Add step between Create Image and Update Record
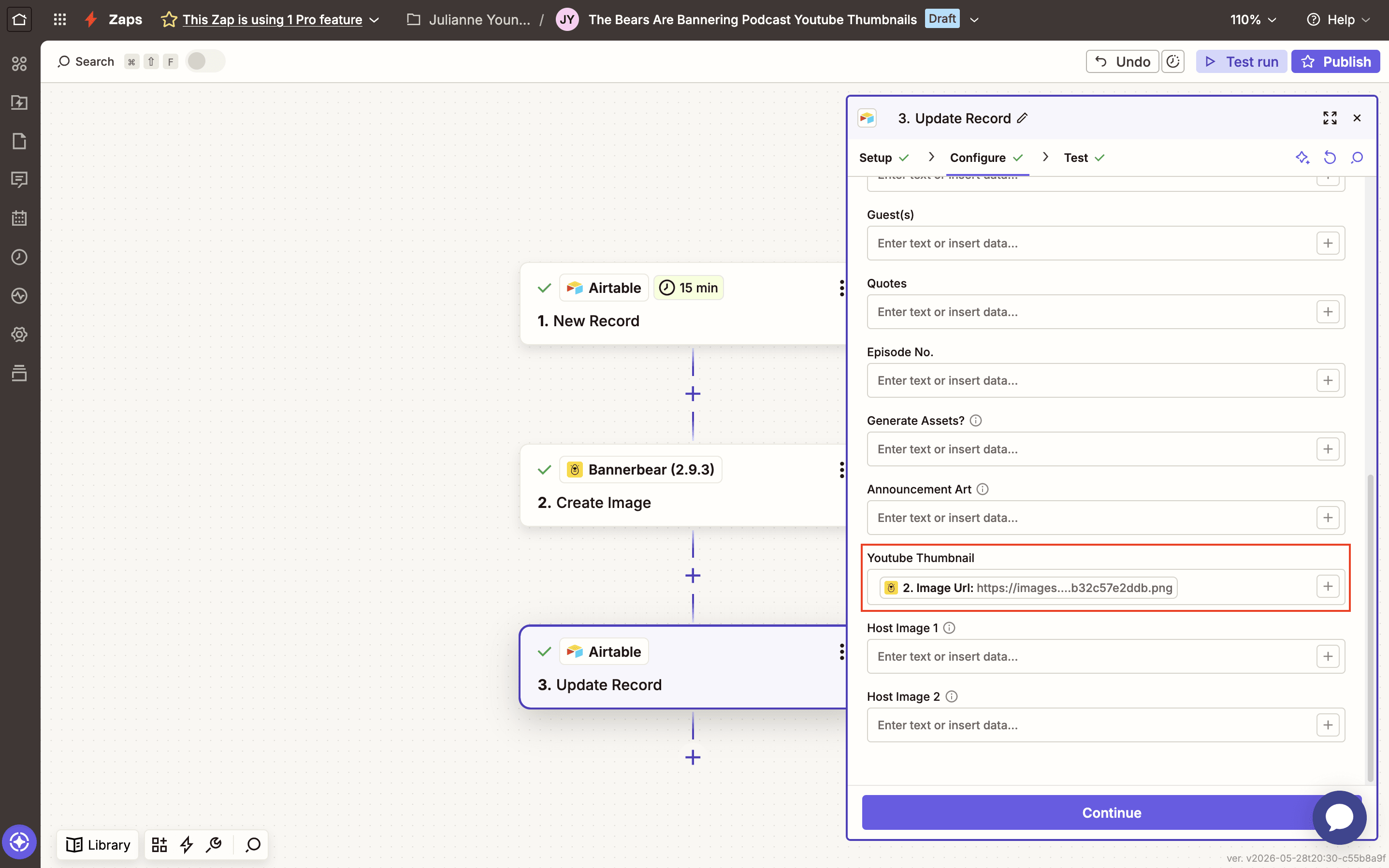 tap(693, 575)
